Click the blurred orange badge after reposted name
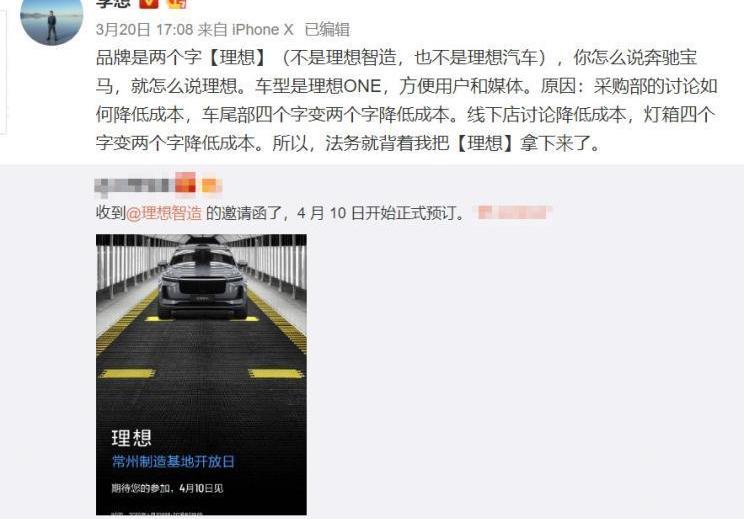Image resolution: width=744 pixels, height=519 pixels. 211,185
